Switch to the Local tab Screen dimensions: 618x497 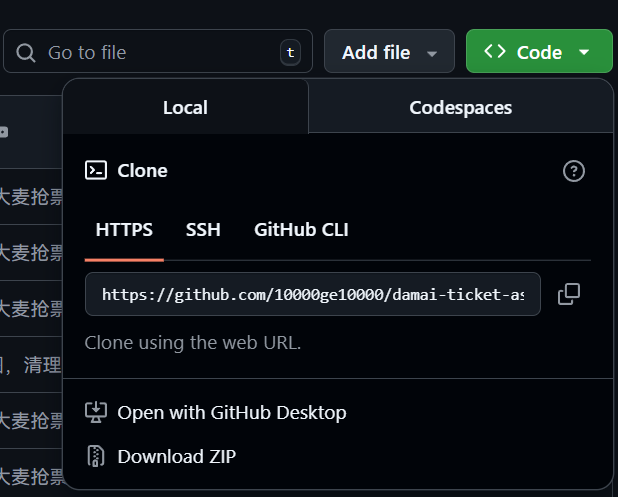(185, 107)
